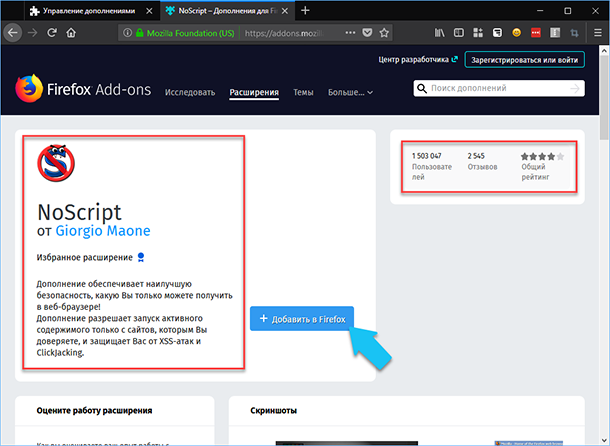This screenshot has width=610, height=446.
Task: Click the Скриншоты heading
Action: click(273, 411)
